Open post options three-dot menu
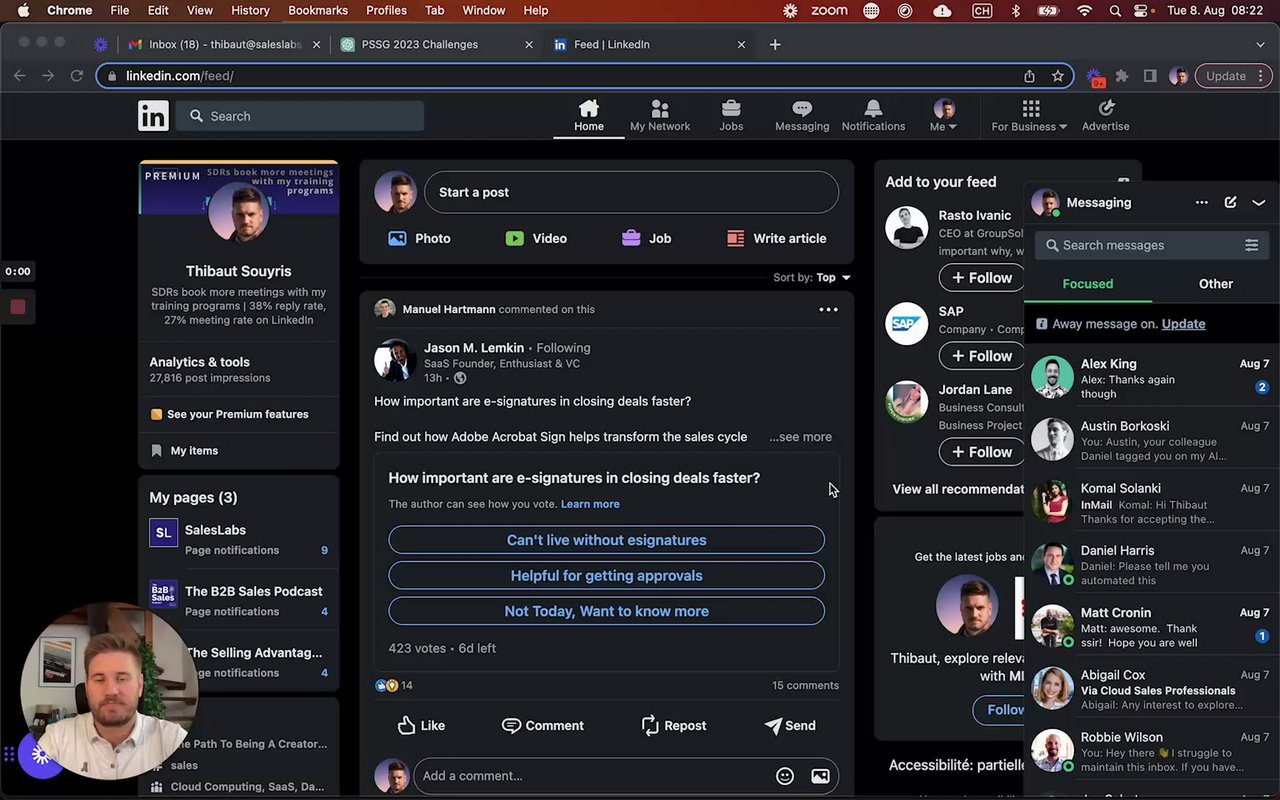Image resolution: width=1280 pixels, height=800 pixels. (x=828, y=309)
